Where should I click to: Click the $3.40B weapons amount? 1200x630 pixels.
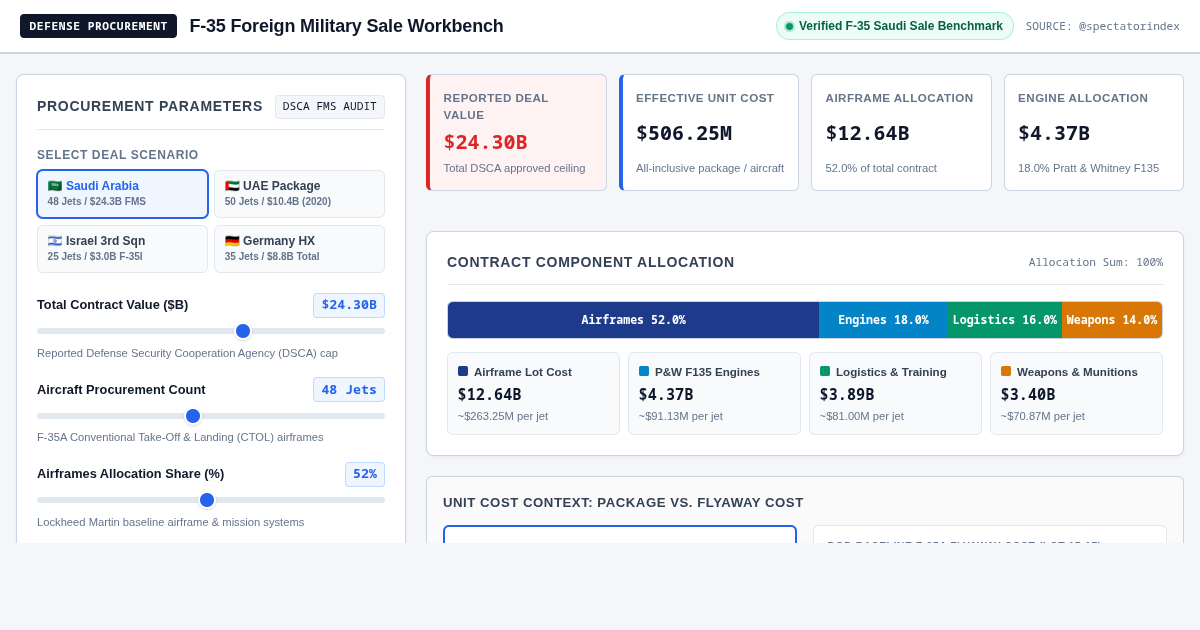pyautogui.click(x=1028, y=395)
